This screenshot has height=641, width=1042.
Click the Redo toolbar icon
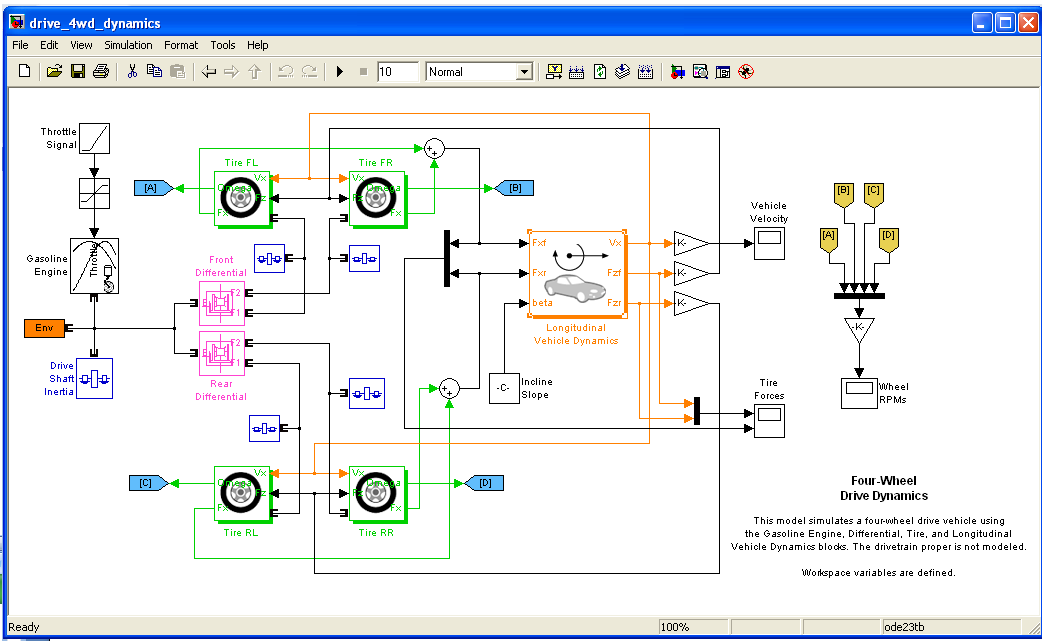[309, 71]
